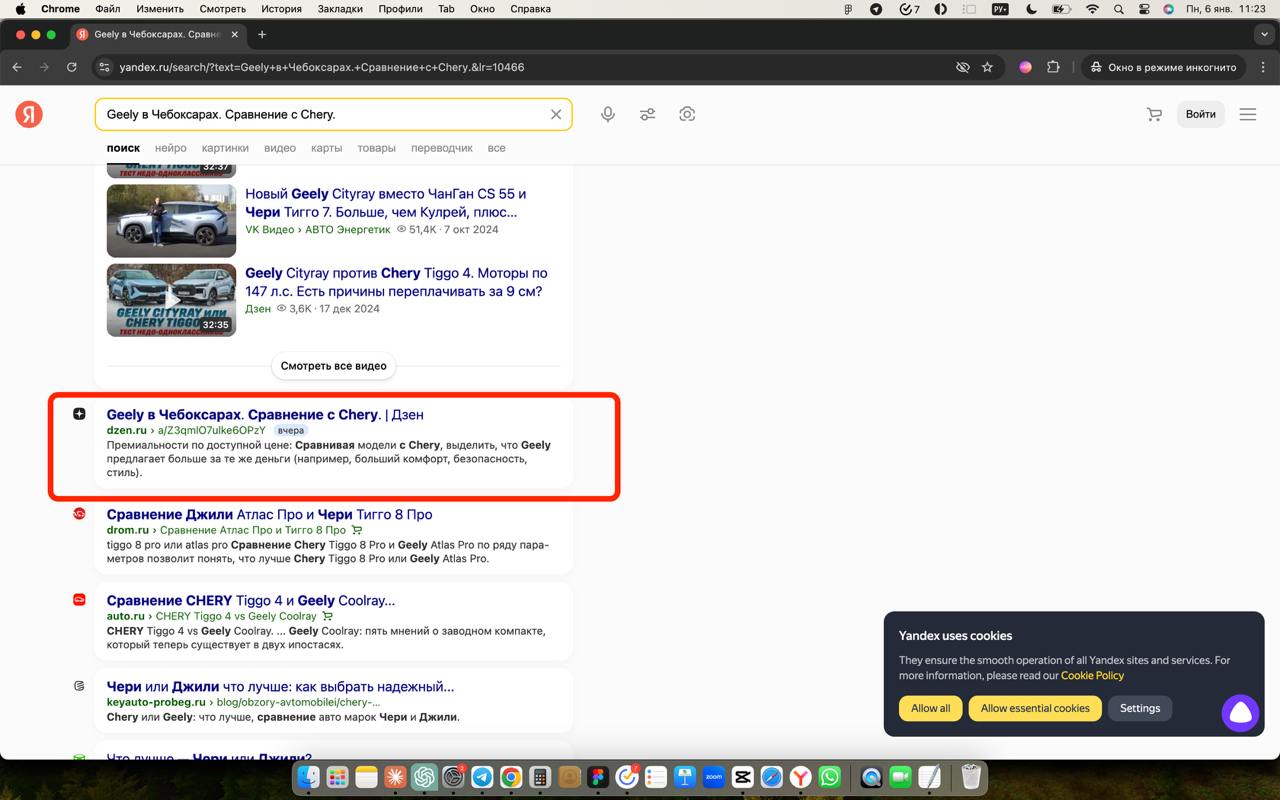
Task: Start voice search with microphone icon
Action: coord(608,114)
